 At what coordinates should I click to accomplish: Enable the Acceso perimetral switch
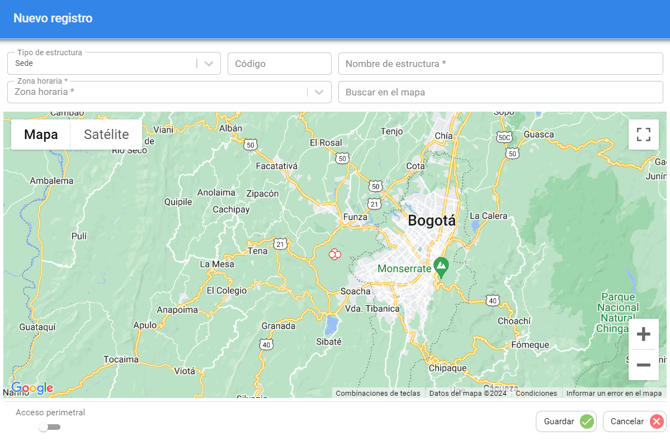point(49,427)
